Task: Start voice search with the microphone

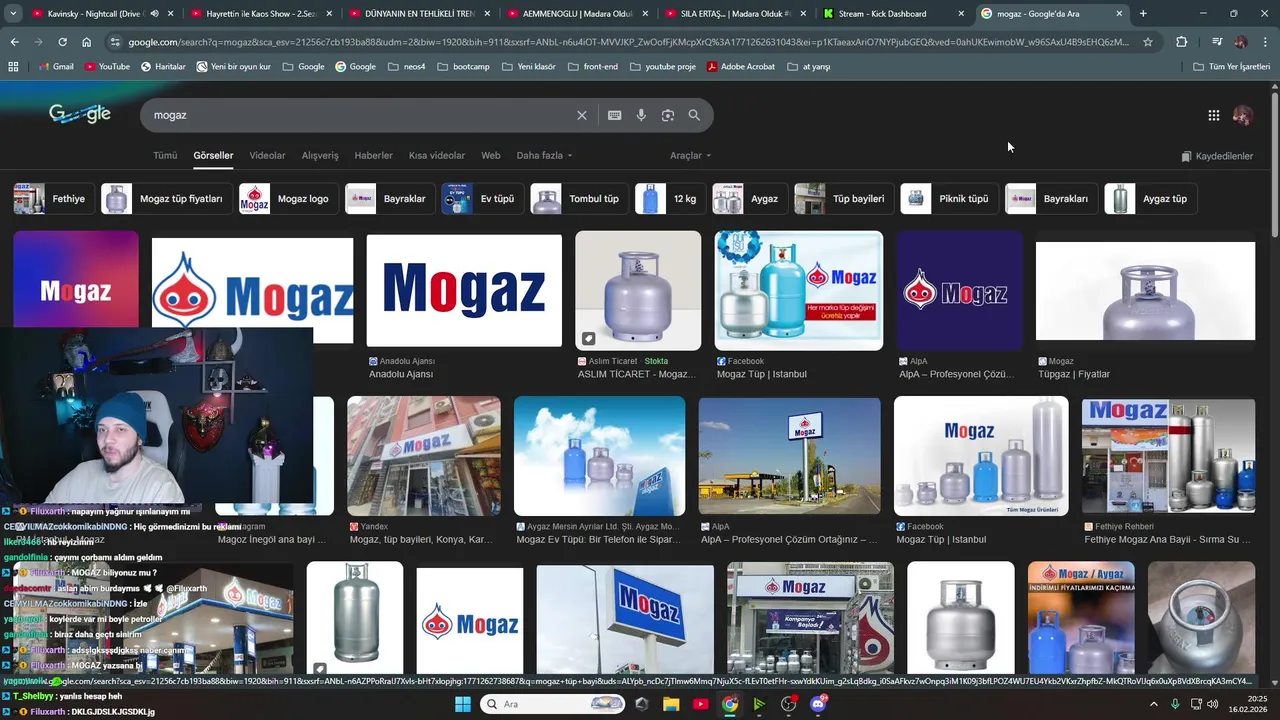Action: point(641,115)
